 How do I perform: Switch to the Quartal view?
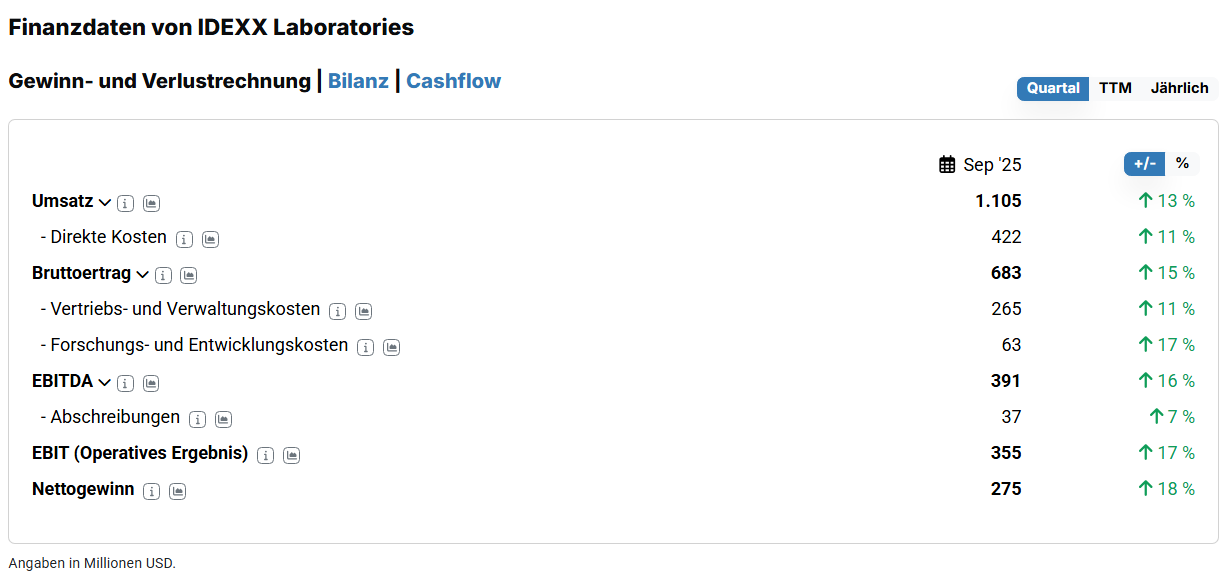[x=1053, y=88]
